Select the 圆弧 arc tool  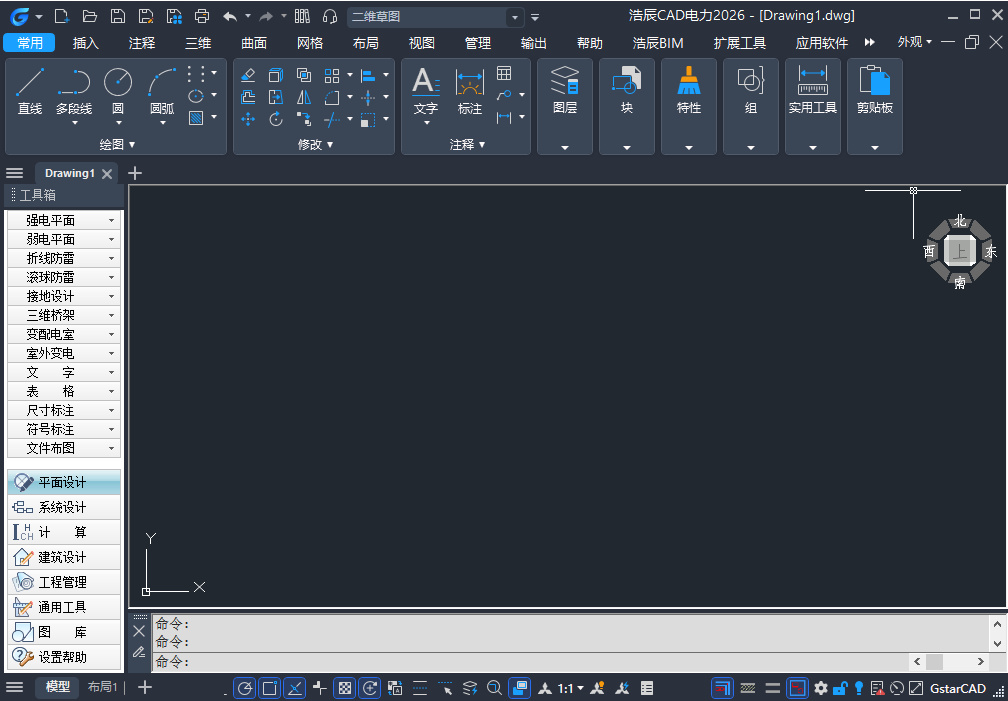[x=162, y=91]
